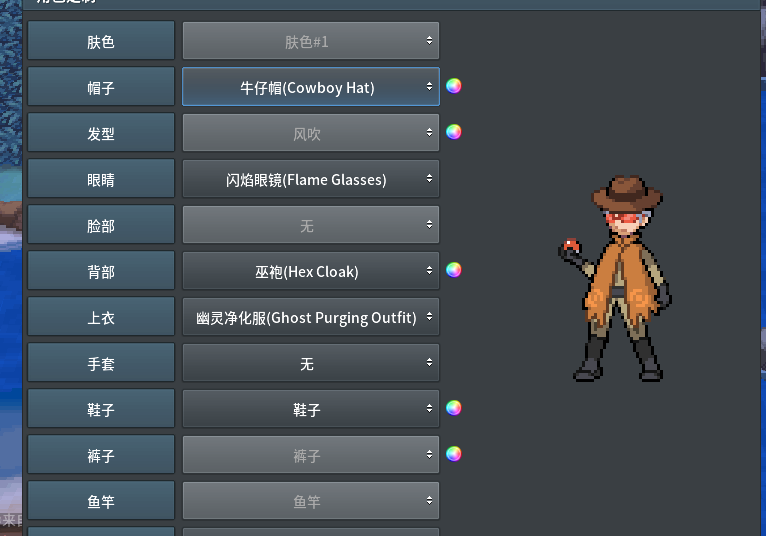Select the 眼睛 eyes category button

pos(101,178)
